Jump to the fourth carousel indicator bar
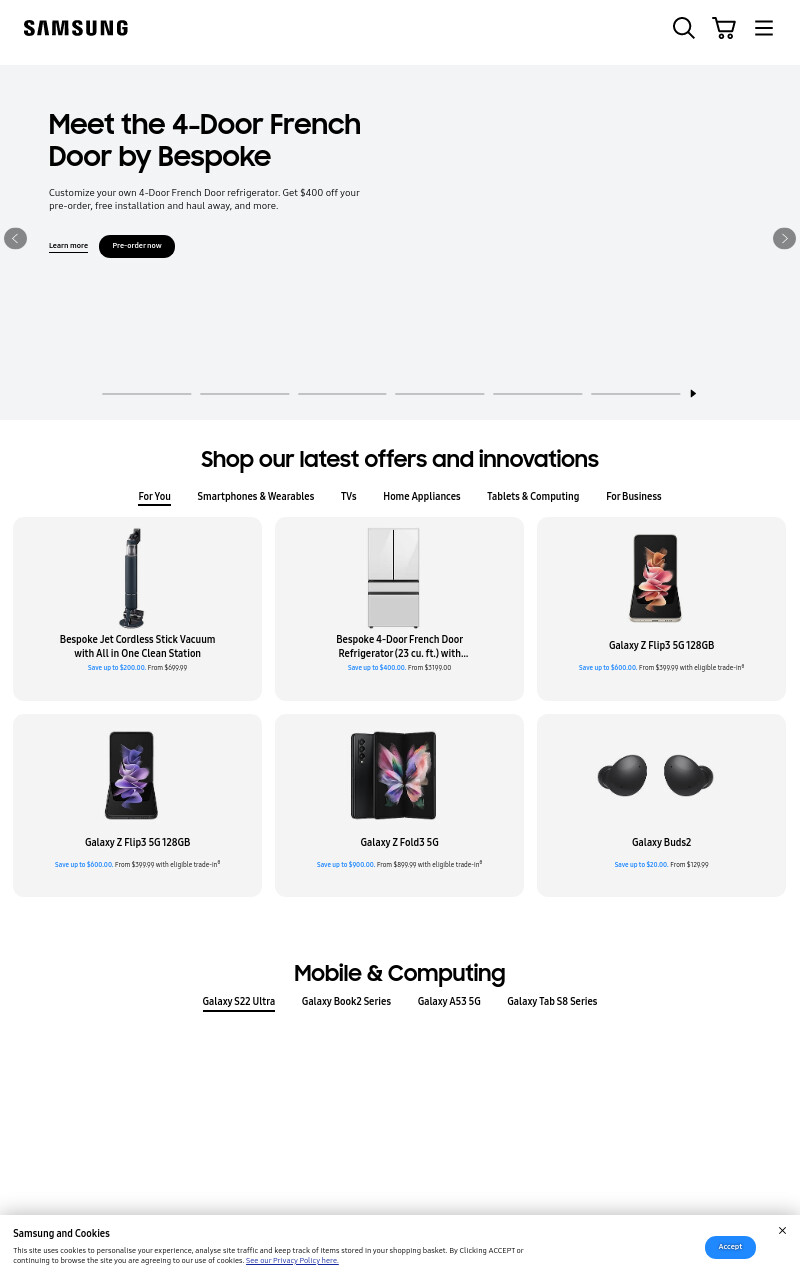 [x=440, y=394]
